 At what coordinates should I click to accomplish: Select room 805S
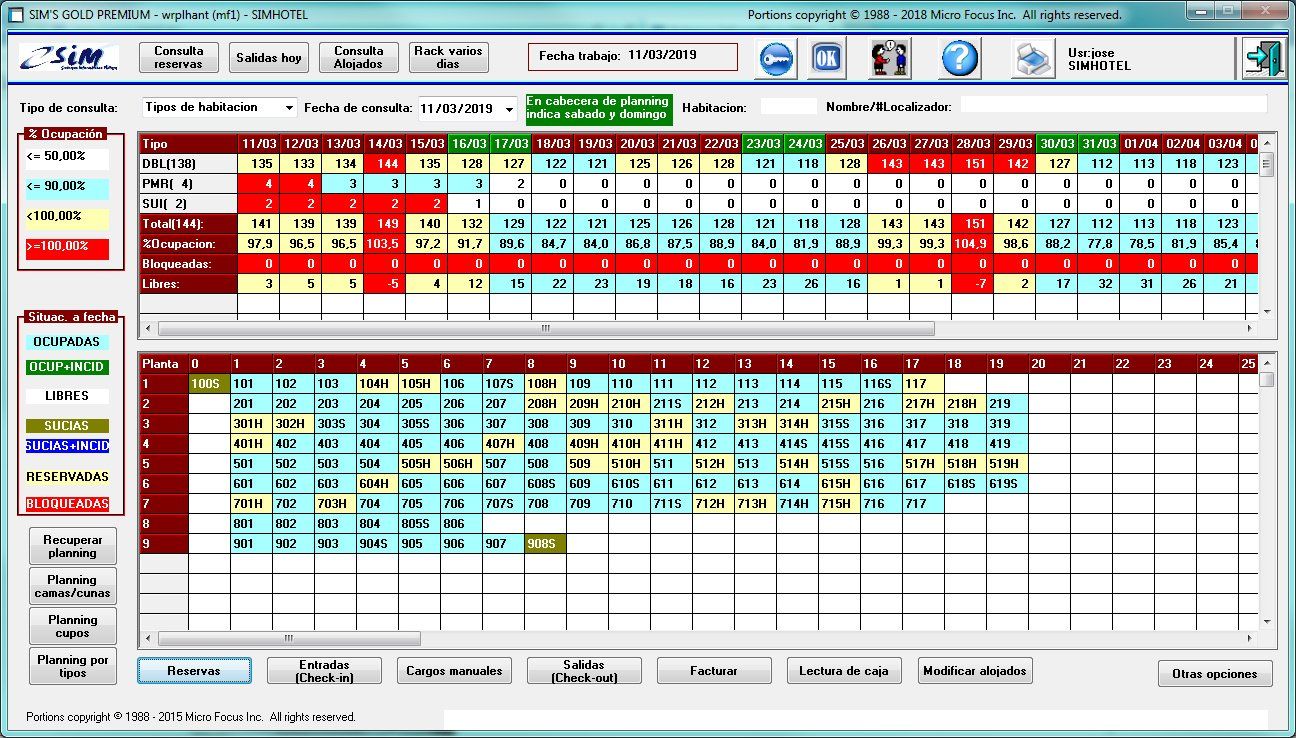pyautogui.click(x=419, y=523)
